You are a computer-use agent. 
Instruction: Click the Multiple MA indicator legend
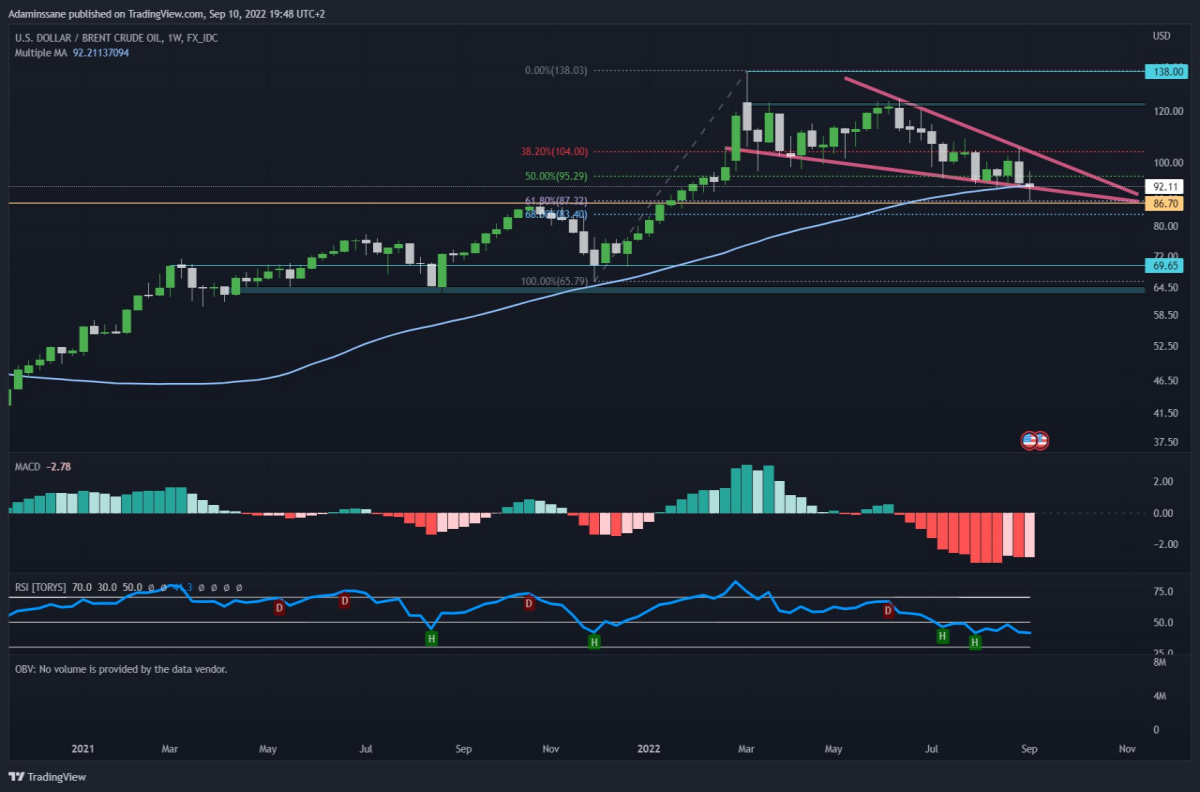(x=72, y=52)
